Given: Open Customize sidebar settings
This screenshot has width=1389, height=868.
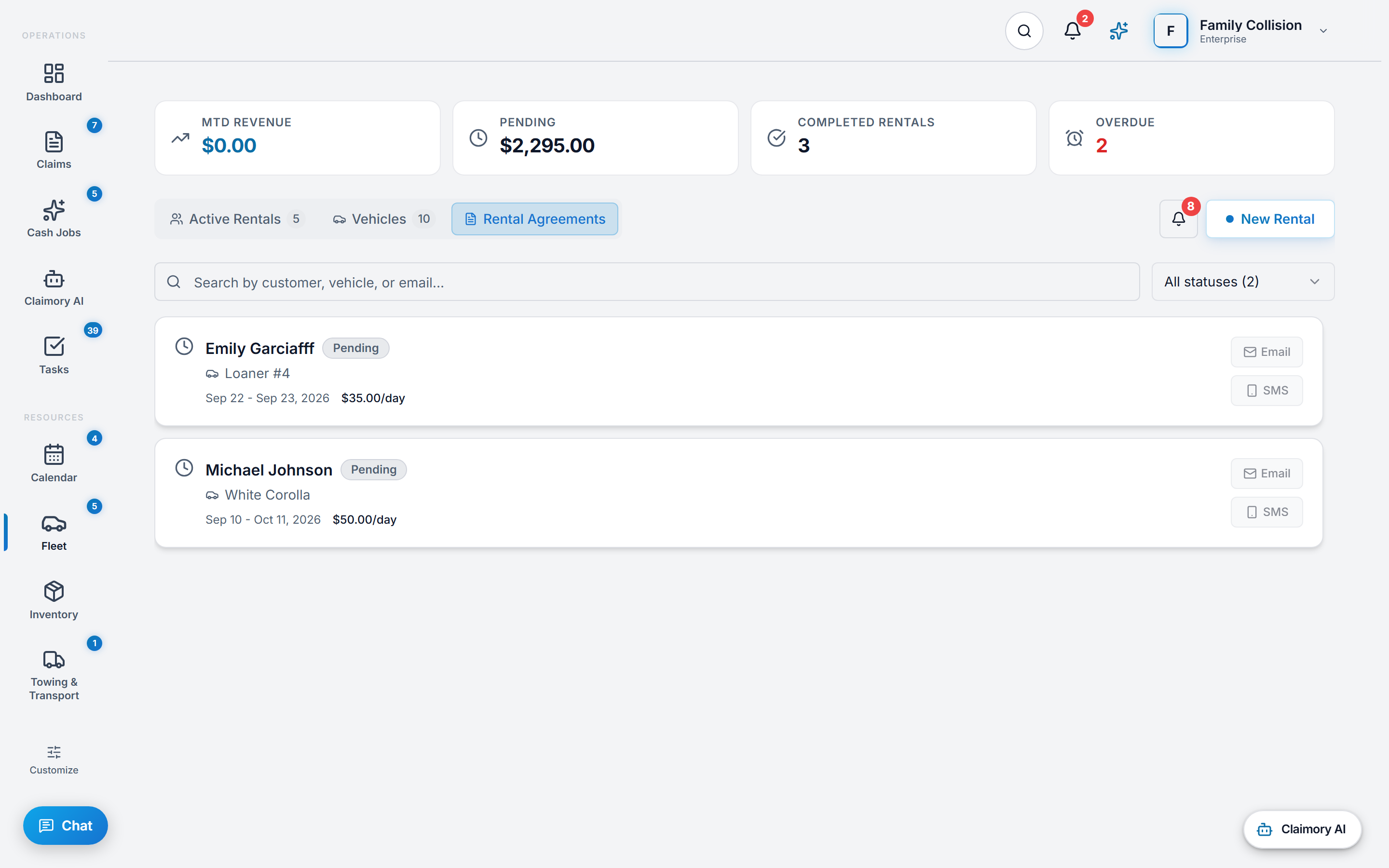Looking at the screenshot, I should point(54,760).
